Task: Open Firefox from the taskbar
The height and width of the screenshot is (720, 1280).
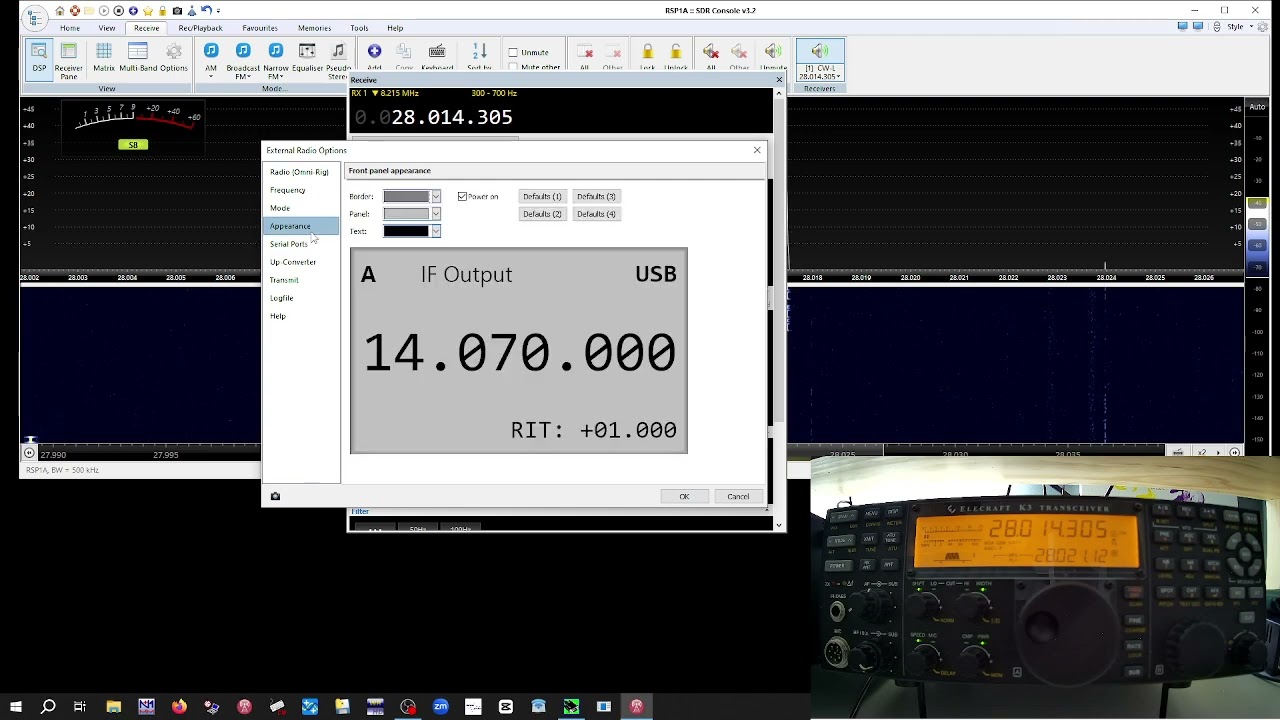Action: tap(179, 707)
